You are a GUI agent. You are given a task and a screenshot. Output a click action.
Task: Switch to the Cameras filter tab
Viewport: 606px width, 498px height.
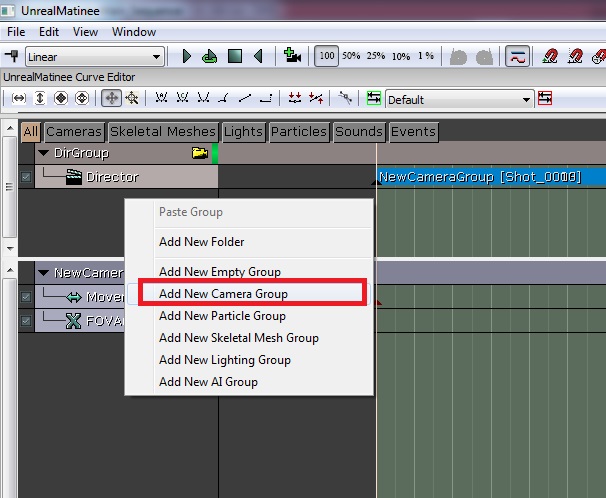click(x=74, y=132)
